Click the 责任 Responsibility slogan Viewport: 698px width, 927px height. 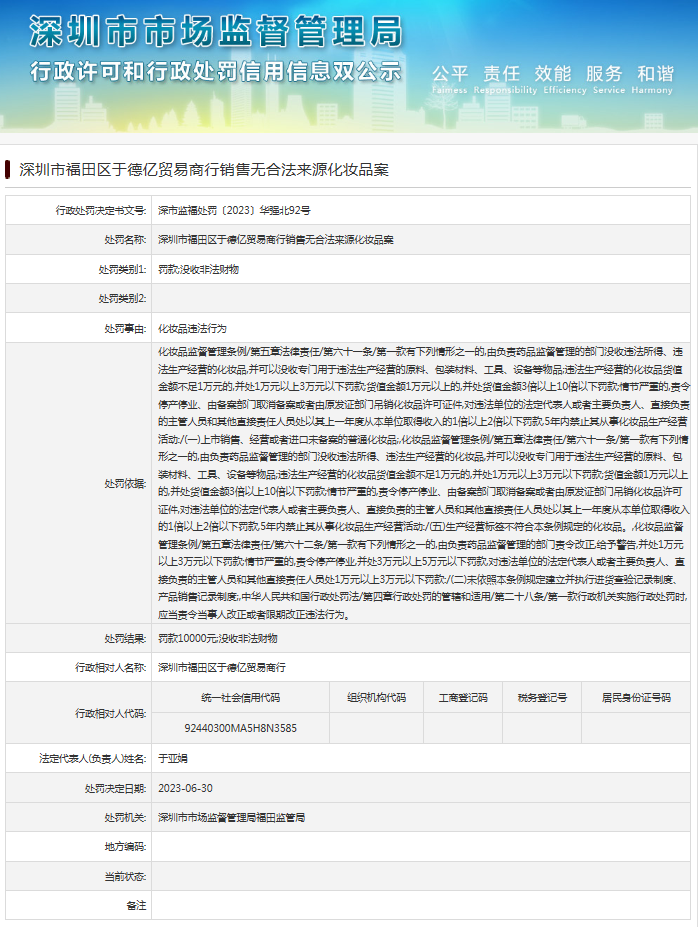505,79
